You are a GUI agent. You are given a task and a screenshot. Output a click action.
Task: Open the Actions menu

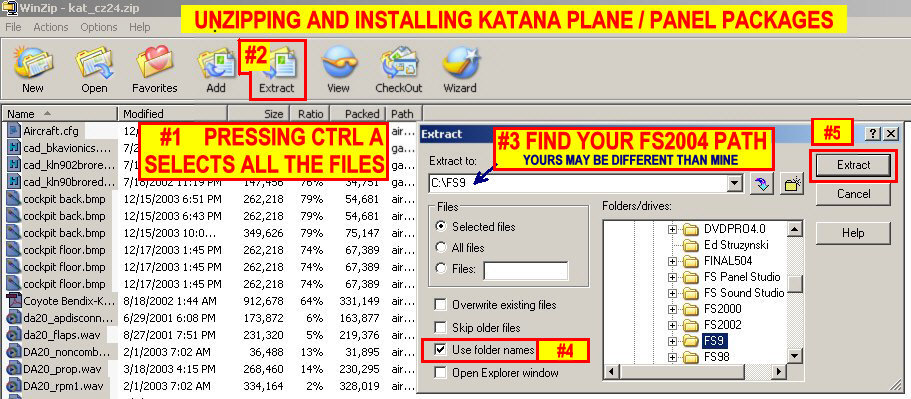(x=51, y=27)
